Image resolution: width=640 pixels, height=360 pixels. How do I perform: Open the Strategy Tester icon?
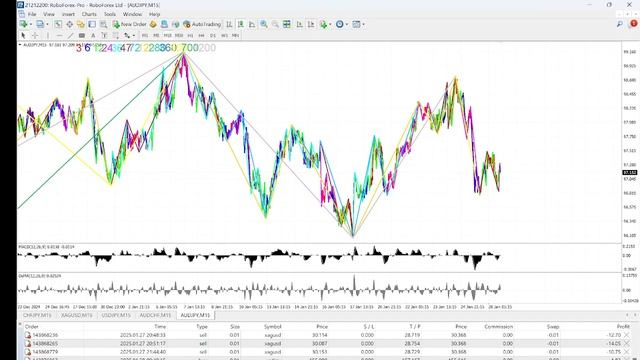[x=104, y=24]
